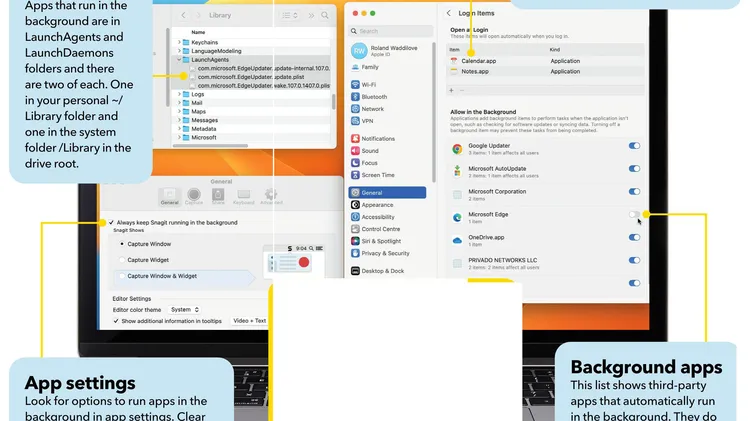This screenshot has height=421, width=750.
Task: Expand the LanguageModeling folder
Action: click(179, 51)
